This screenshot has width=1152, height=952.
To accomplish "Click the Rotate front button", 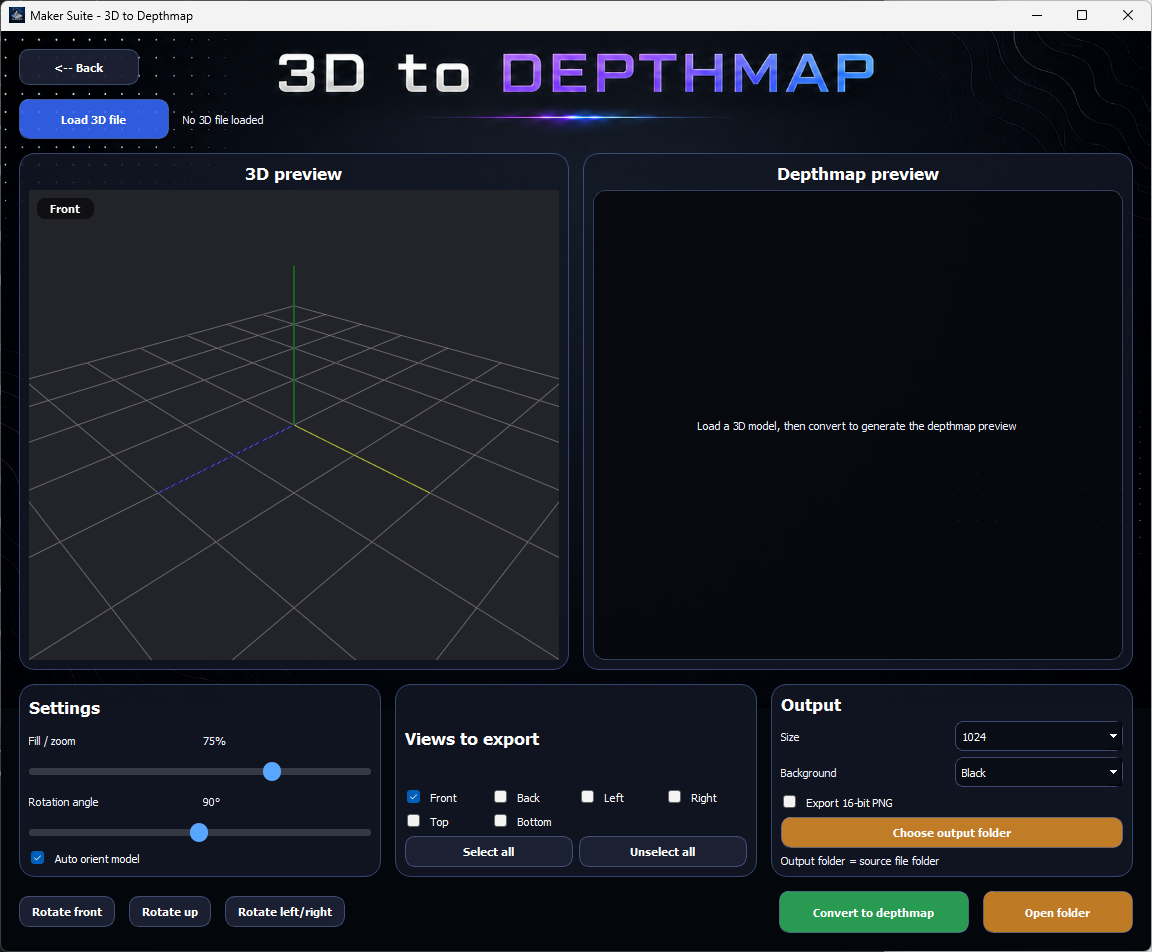I will click(67, 912).
